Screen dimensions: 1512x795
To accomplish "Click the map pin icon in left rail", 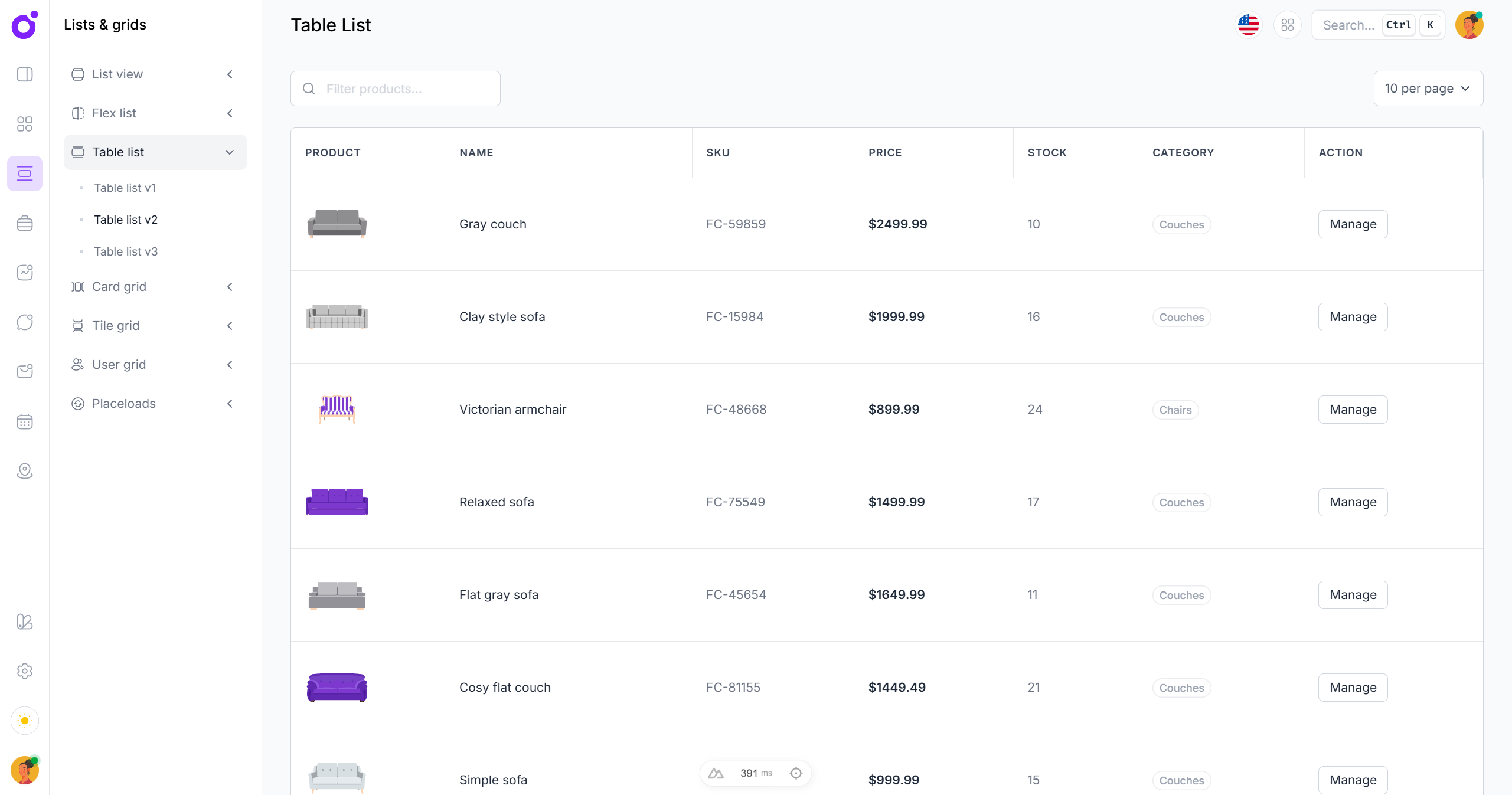I will tap(25, 471).
